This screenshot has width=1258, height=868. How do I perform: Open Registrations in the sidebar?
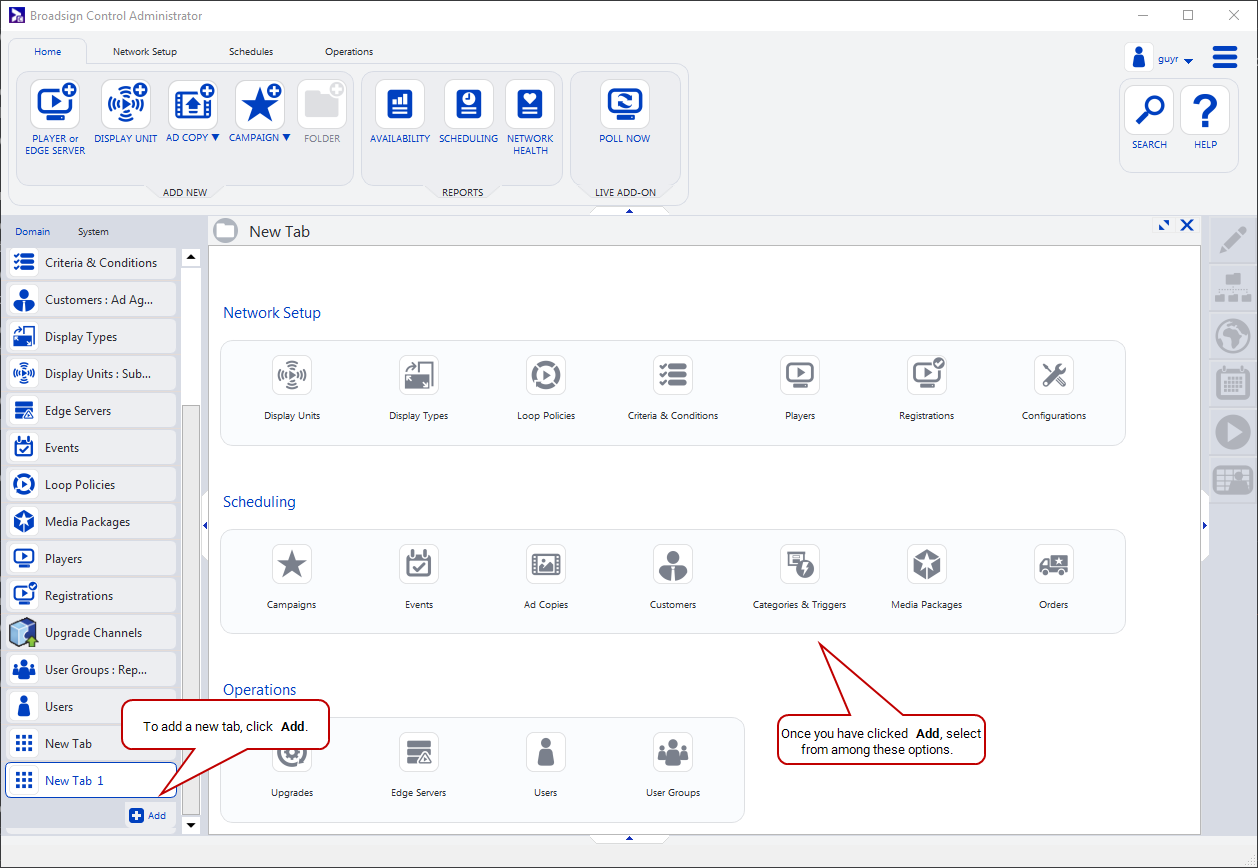[x=91, y=596]
